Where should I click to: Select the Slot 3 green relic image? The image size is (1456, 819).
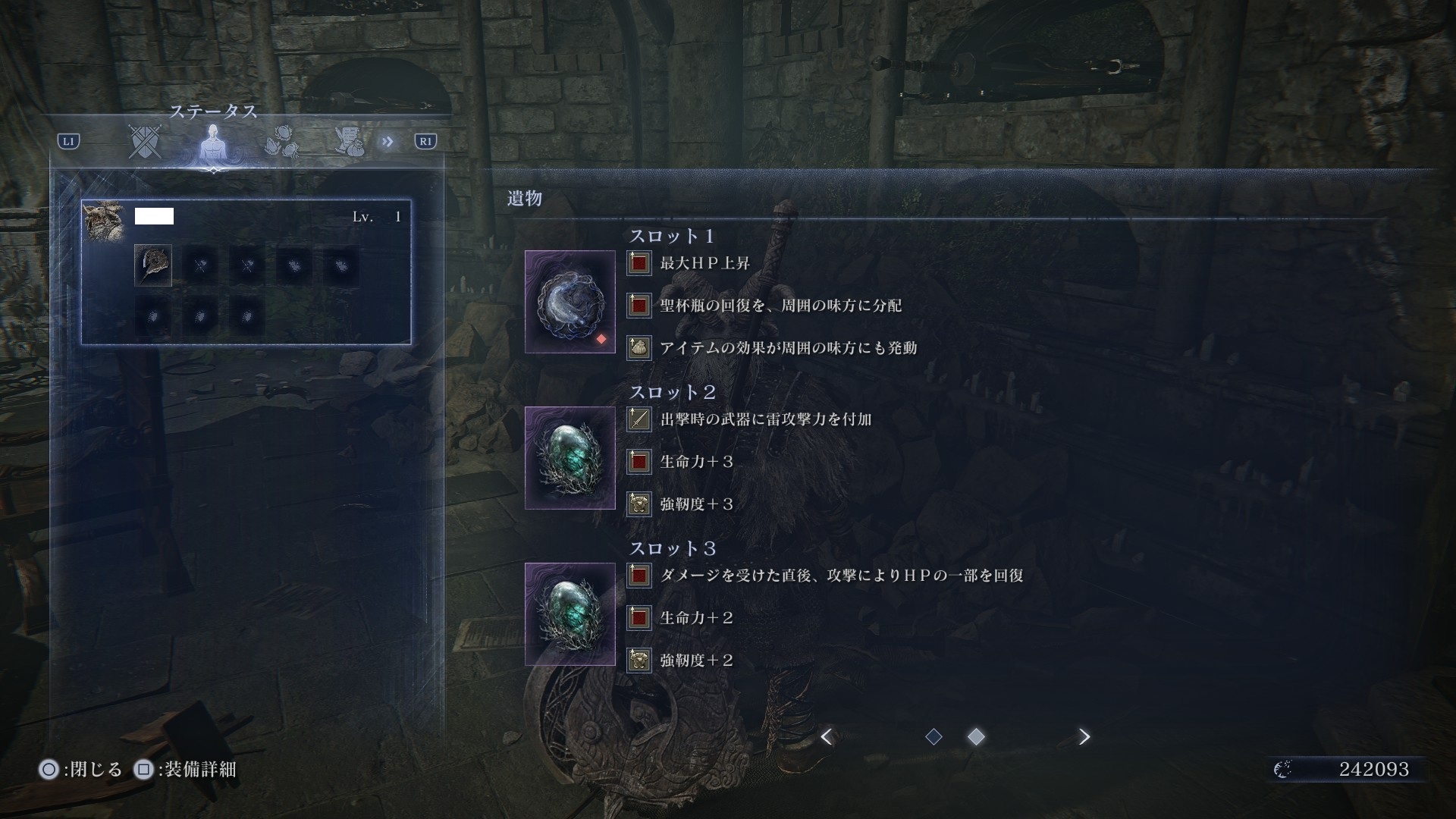point(570,614)
